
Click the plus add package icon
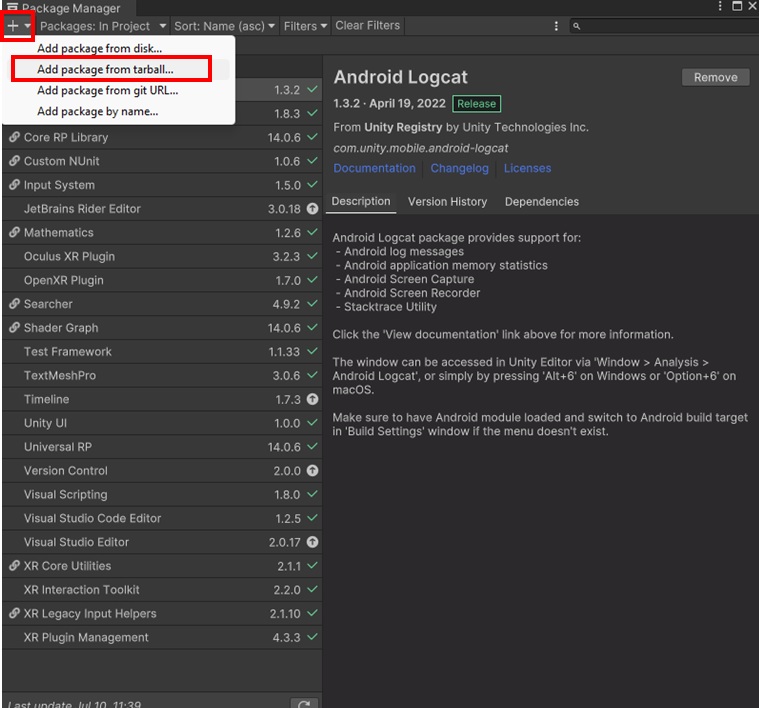tap(13, 26)
